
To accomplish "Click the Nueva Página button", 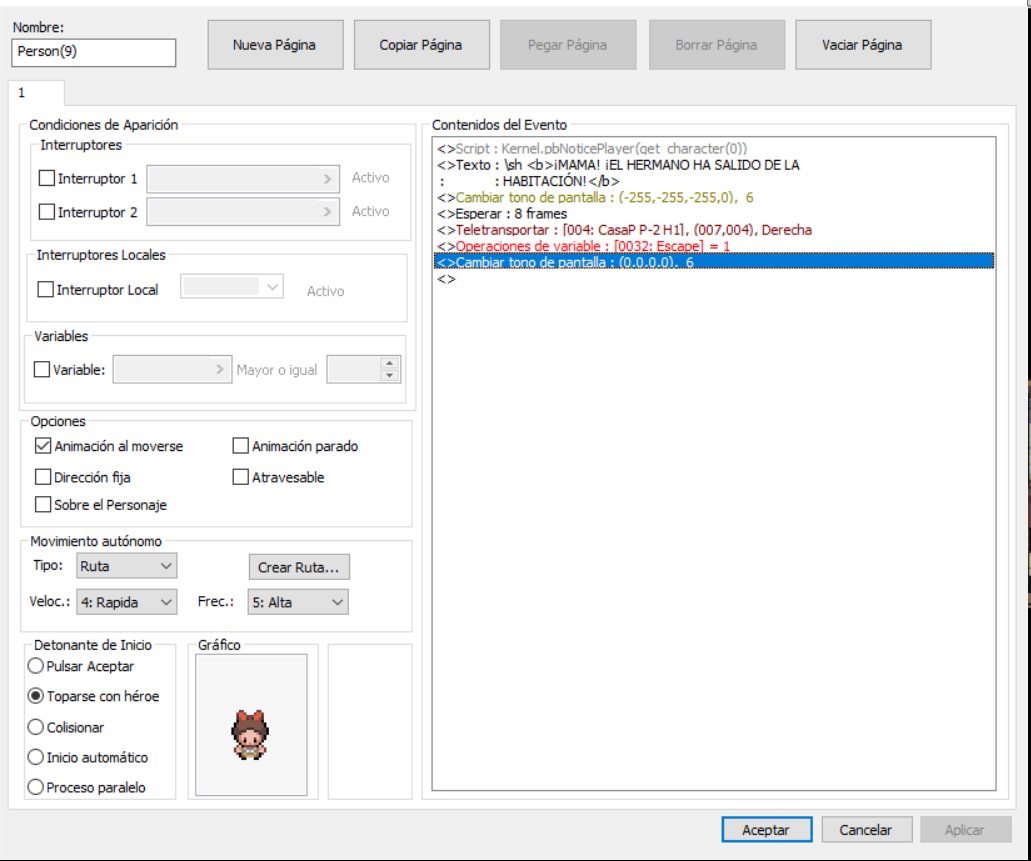I will click(274, 45).
